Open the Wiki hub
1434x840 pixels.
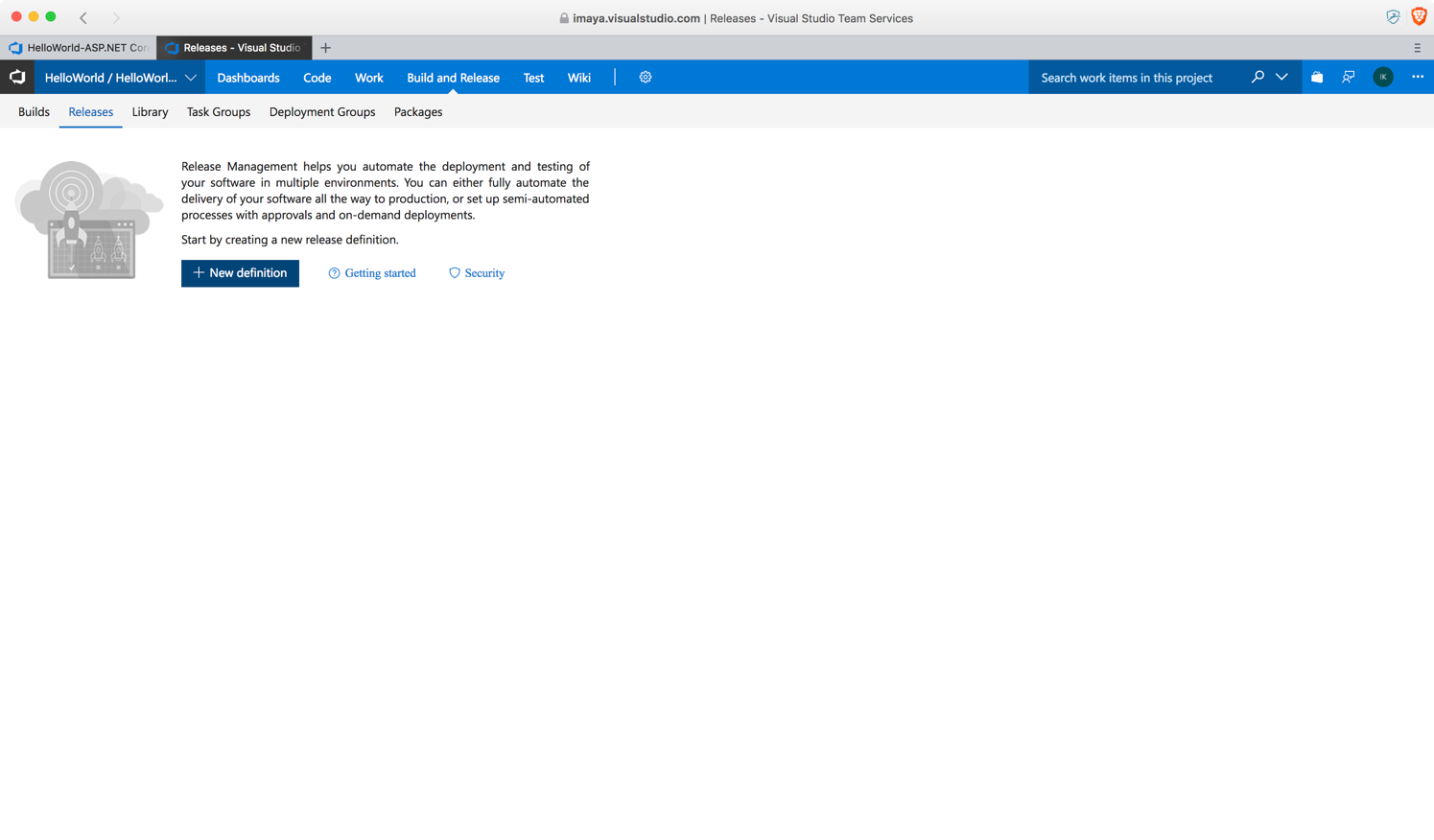pyautogui.click(x=579, y=78)
